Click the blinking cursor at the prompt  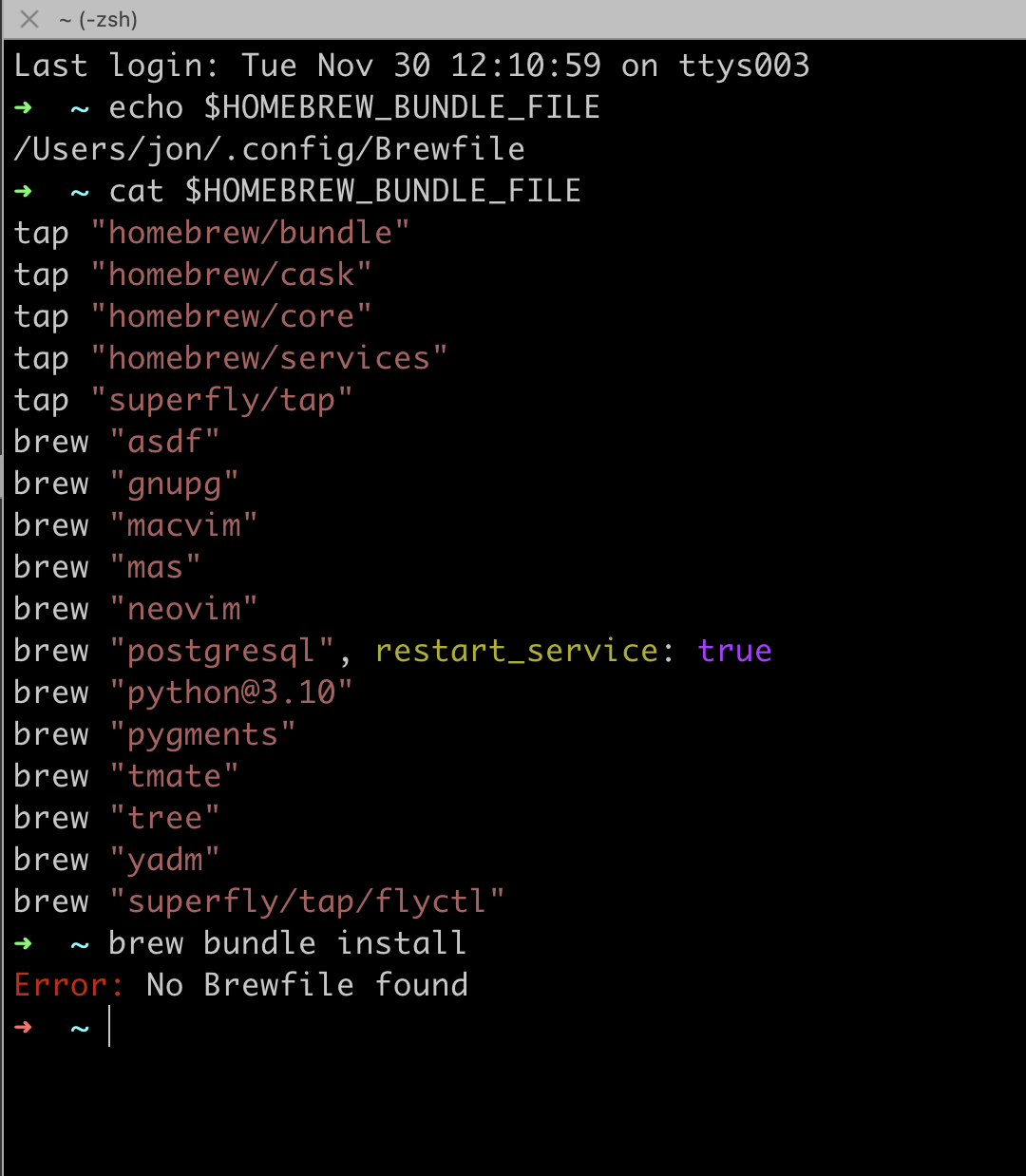(109, 1027)
